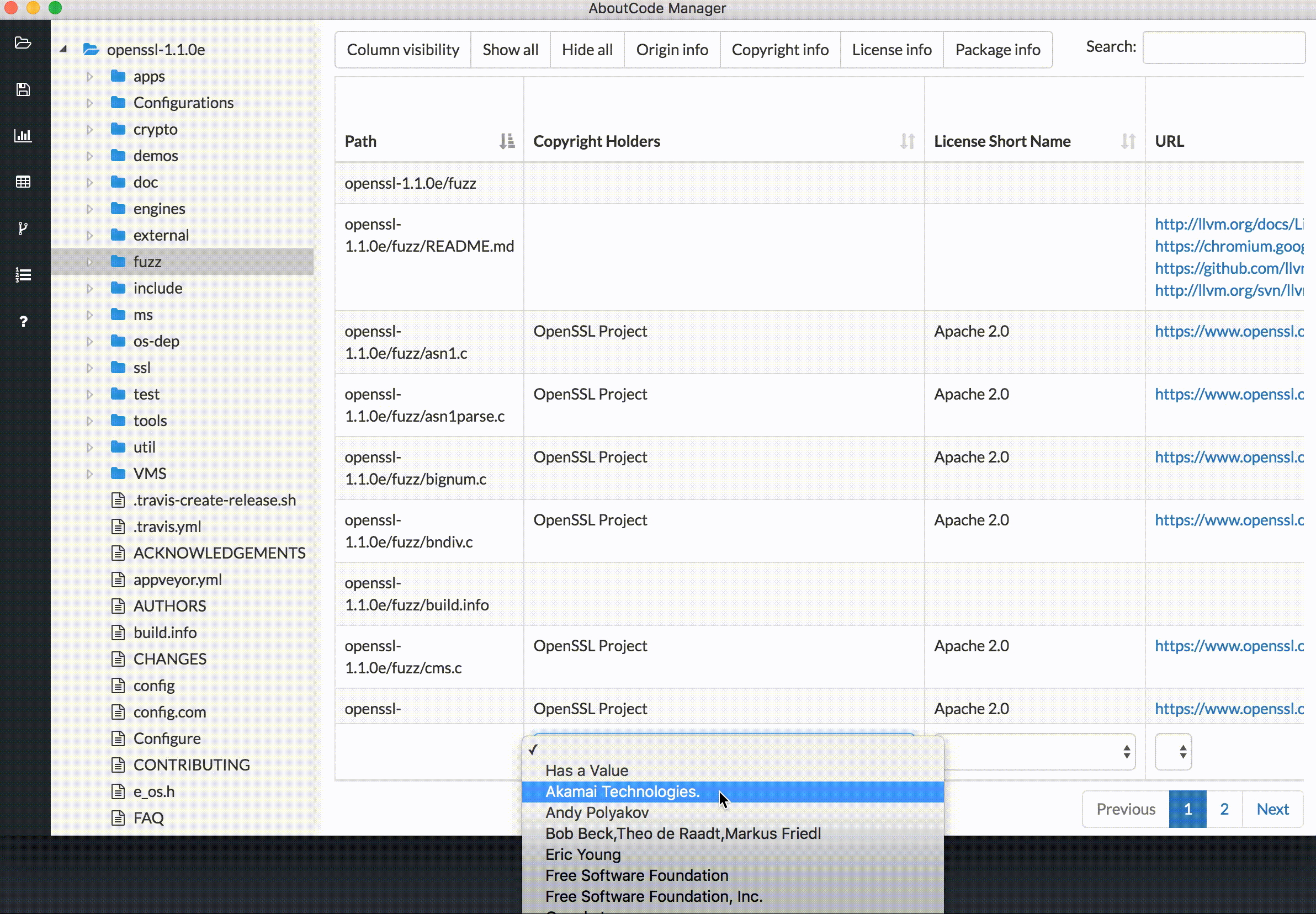The width and height of the screenshot is (1316, 914).
Task: Open the table view grid icon
Action: click(23, 182)
